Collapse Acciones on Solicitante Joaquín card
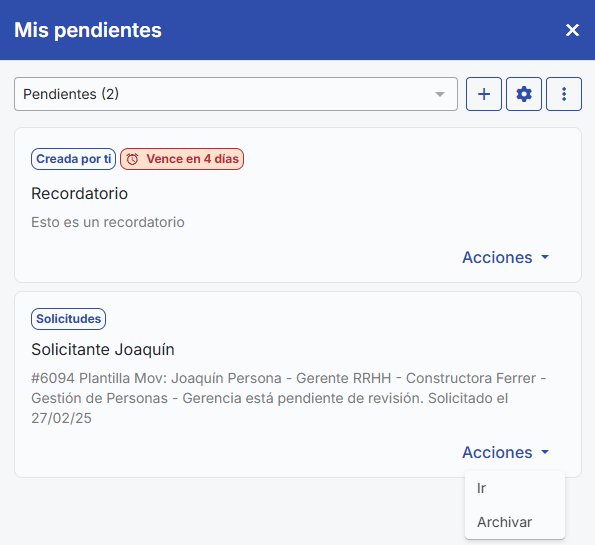Image resolution: width=595 pixels, height=545 pixels. pos(505,452)
